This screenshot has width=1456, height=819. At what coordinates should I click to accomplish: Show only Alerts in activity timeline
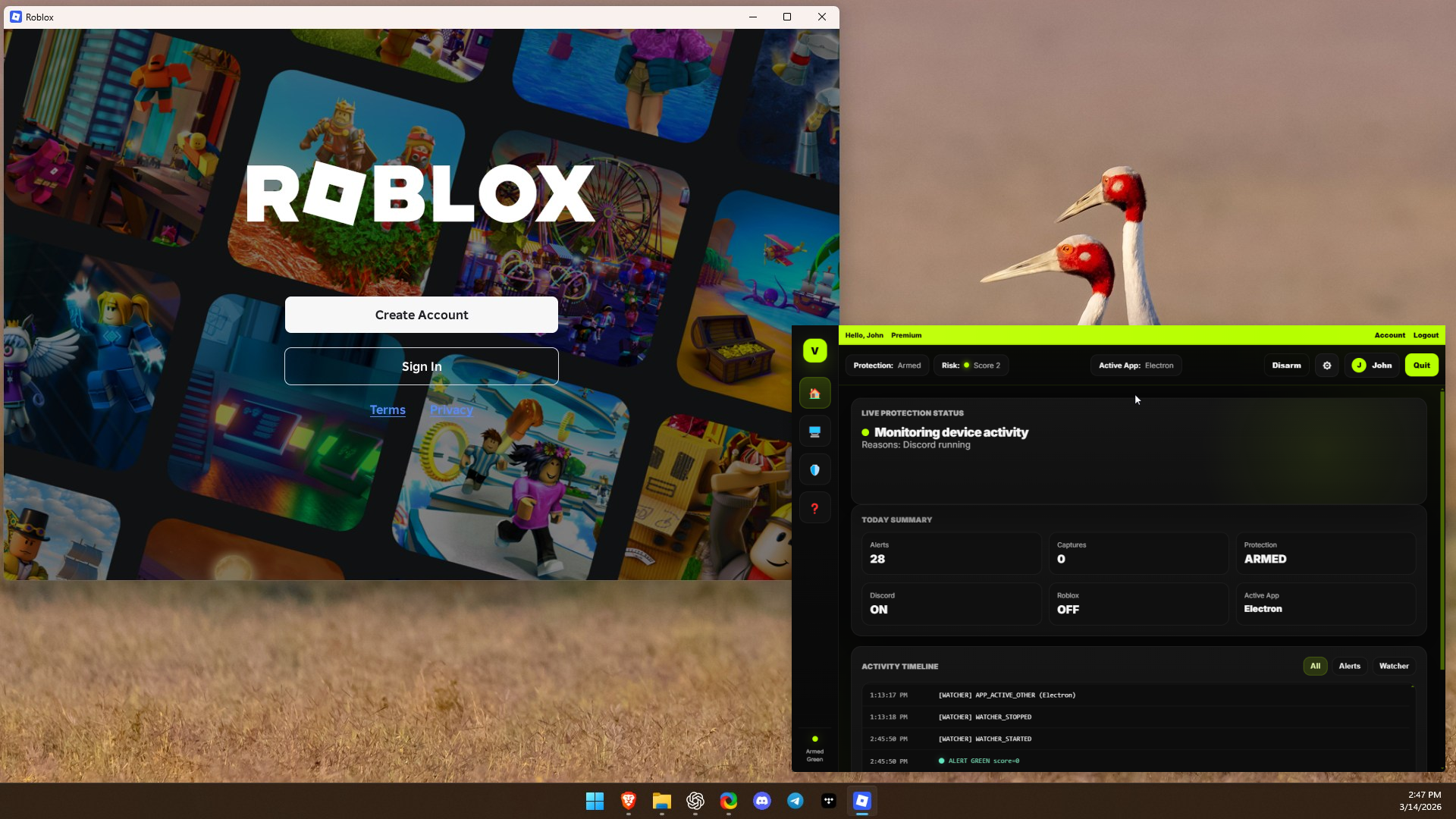click(1349, 666)
